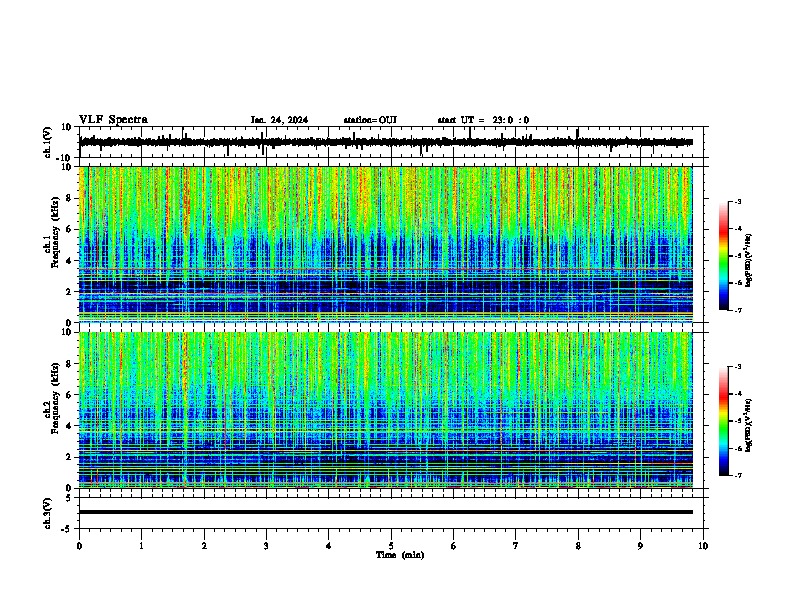Select the date text "Jan. 24, 2024"

coord(279,120)
